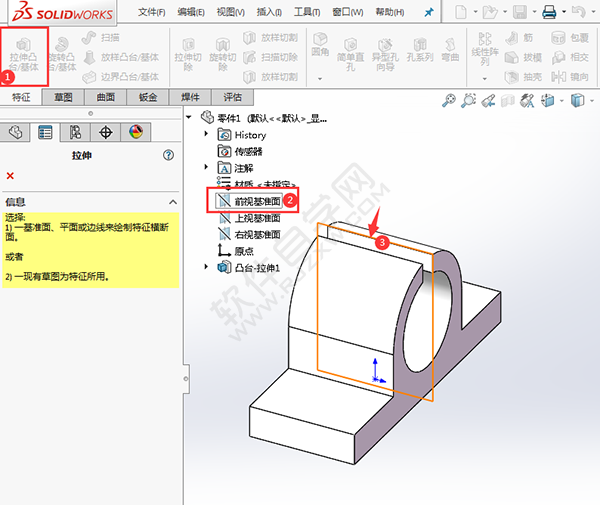Image resolution: width=600 pixels, height=505 pixels.
Task: Open the 插入(I) menu
Action: click(269, 12)
